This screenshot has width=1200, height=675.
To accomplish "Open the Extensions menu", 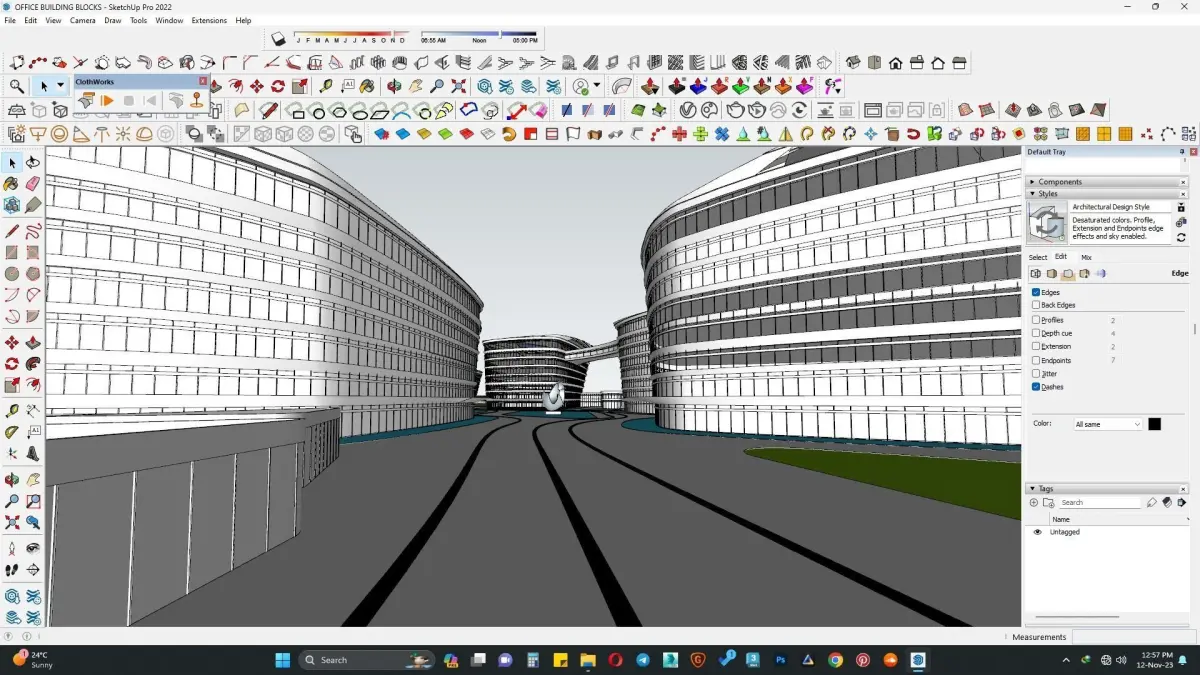I will [x=209, y=20].
